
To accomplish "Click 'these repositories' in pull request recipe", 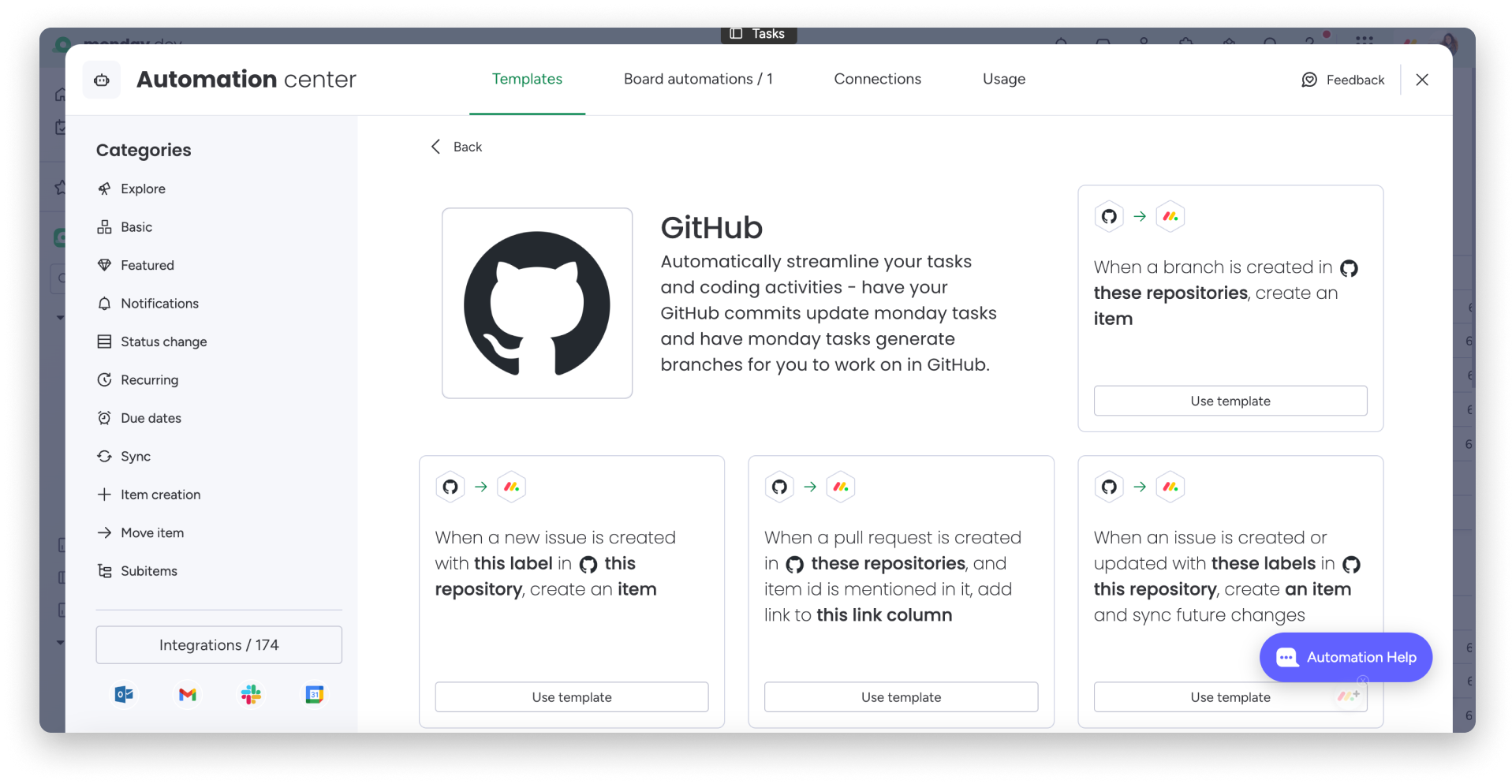I will (x=888, y=563).
